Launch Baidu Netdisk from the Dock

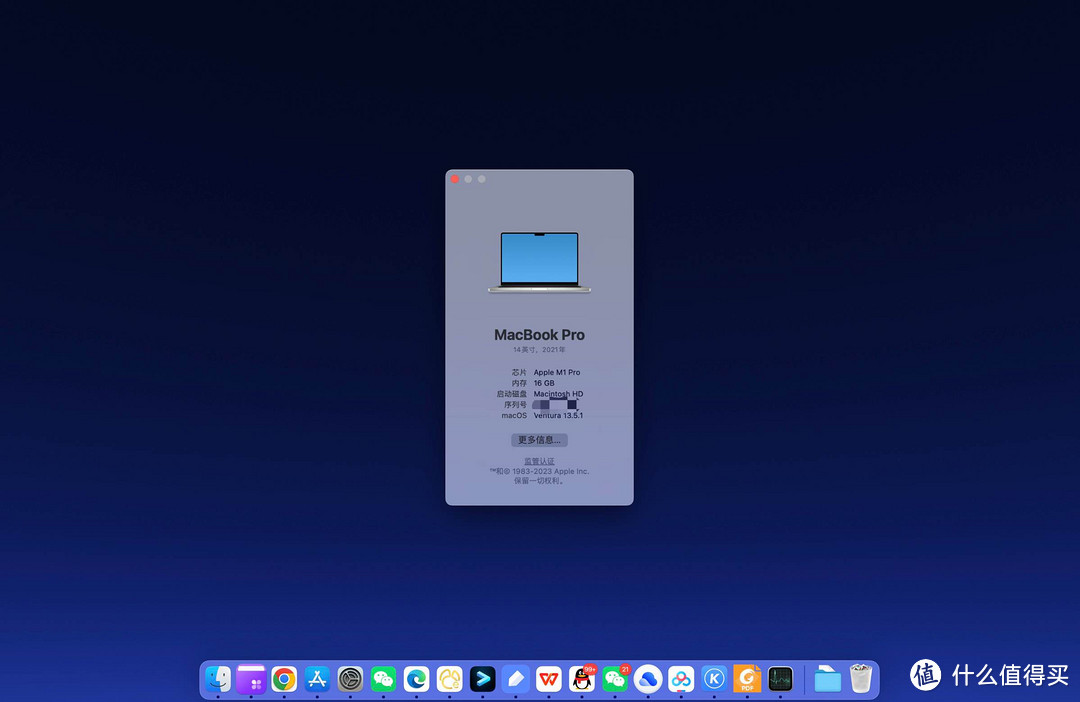click(681, 679)
